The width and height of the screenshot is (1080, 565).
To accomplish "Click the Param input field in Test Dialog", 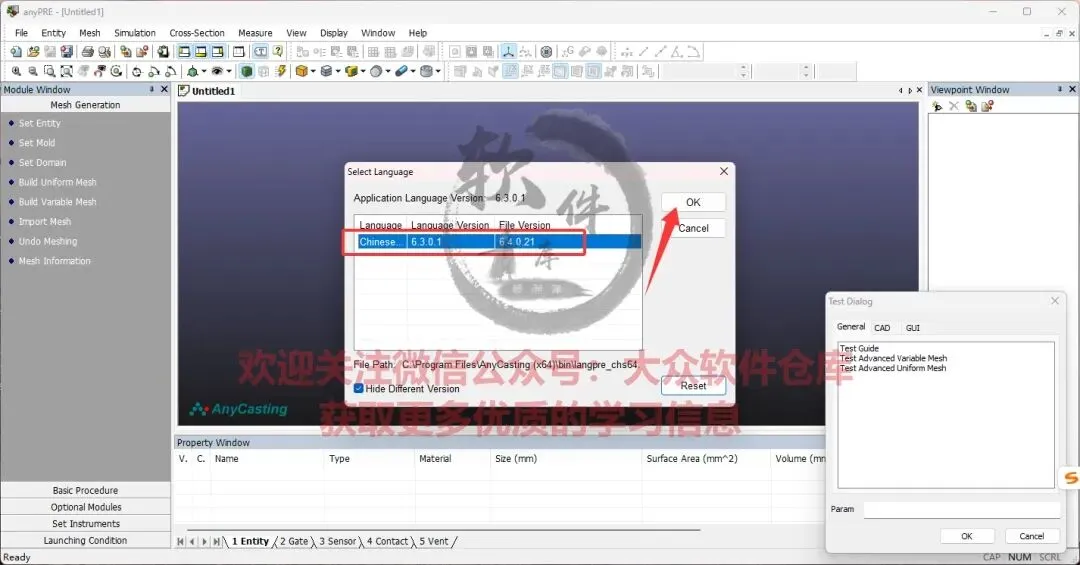I will click(962, 509).
